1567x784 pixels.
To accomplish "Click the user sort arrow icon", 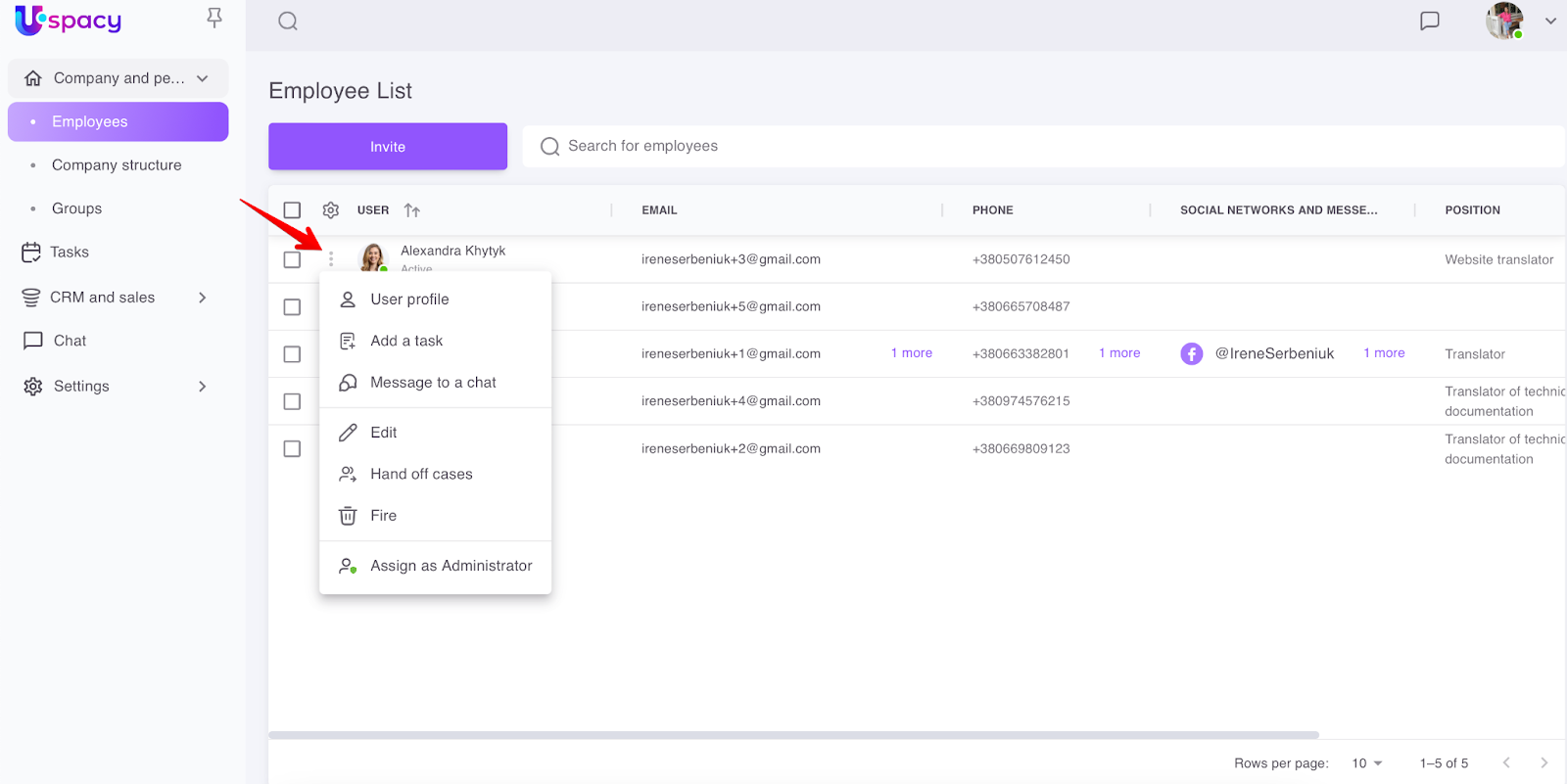I will click(x=412, y=210).
